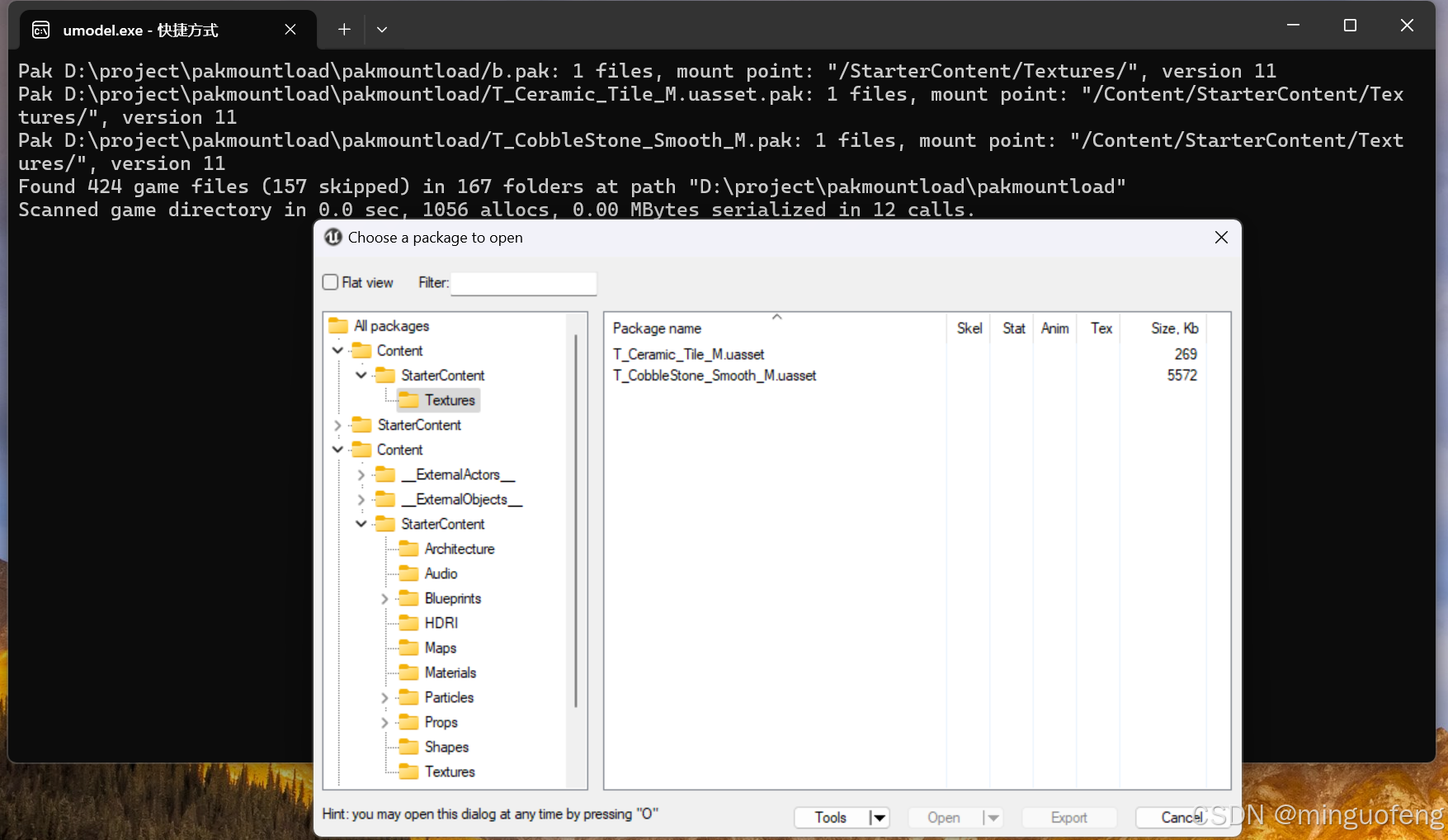This screenshot has width=1448, height=840.
Task: Close the umodel.exe terminal tab
Action: [290, 30]
